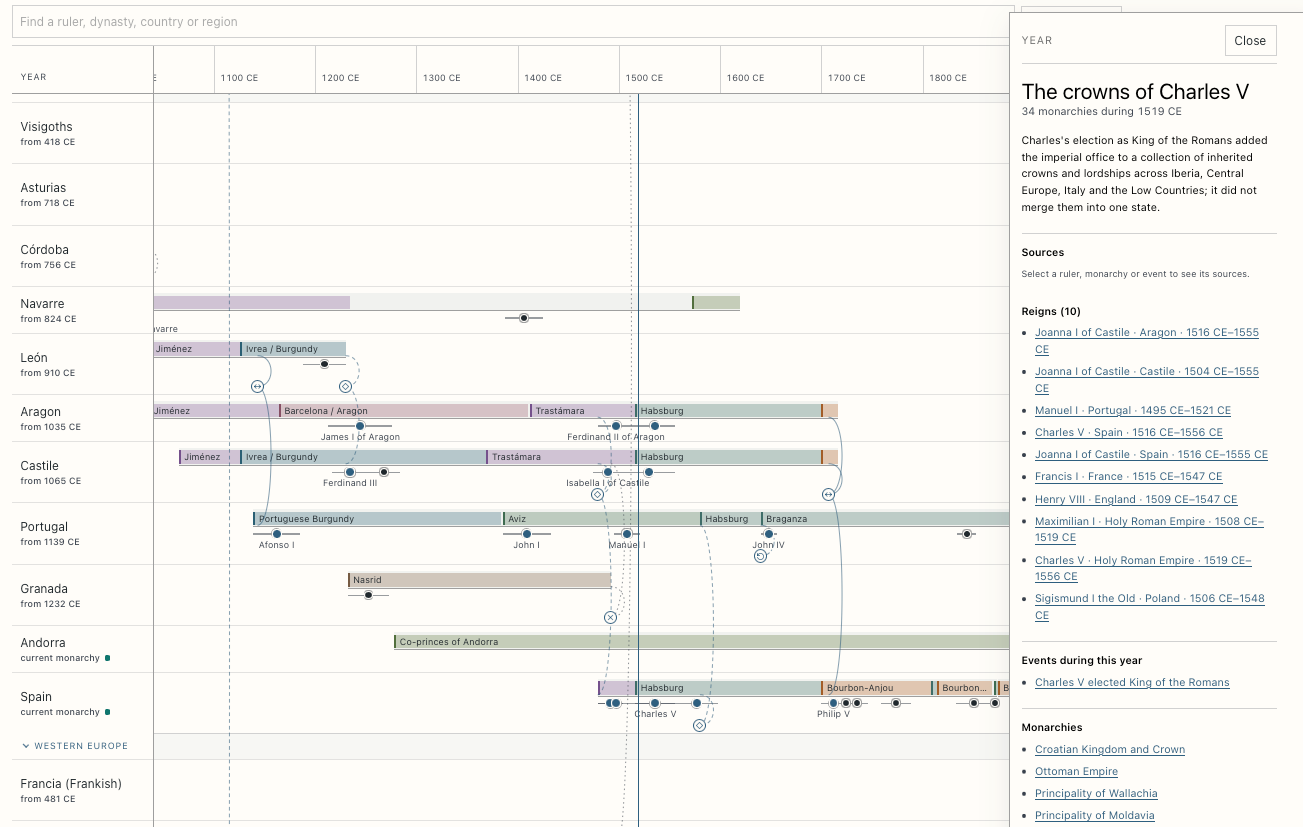This screenshot has height=827, width=1303.
Task: Click the 1500 CE year header
Action: coord(644,78)
